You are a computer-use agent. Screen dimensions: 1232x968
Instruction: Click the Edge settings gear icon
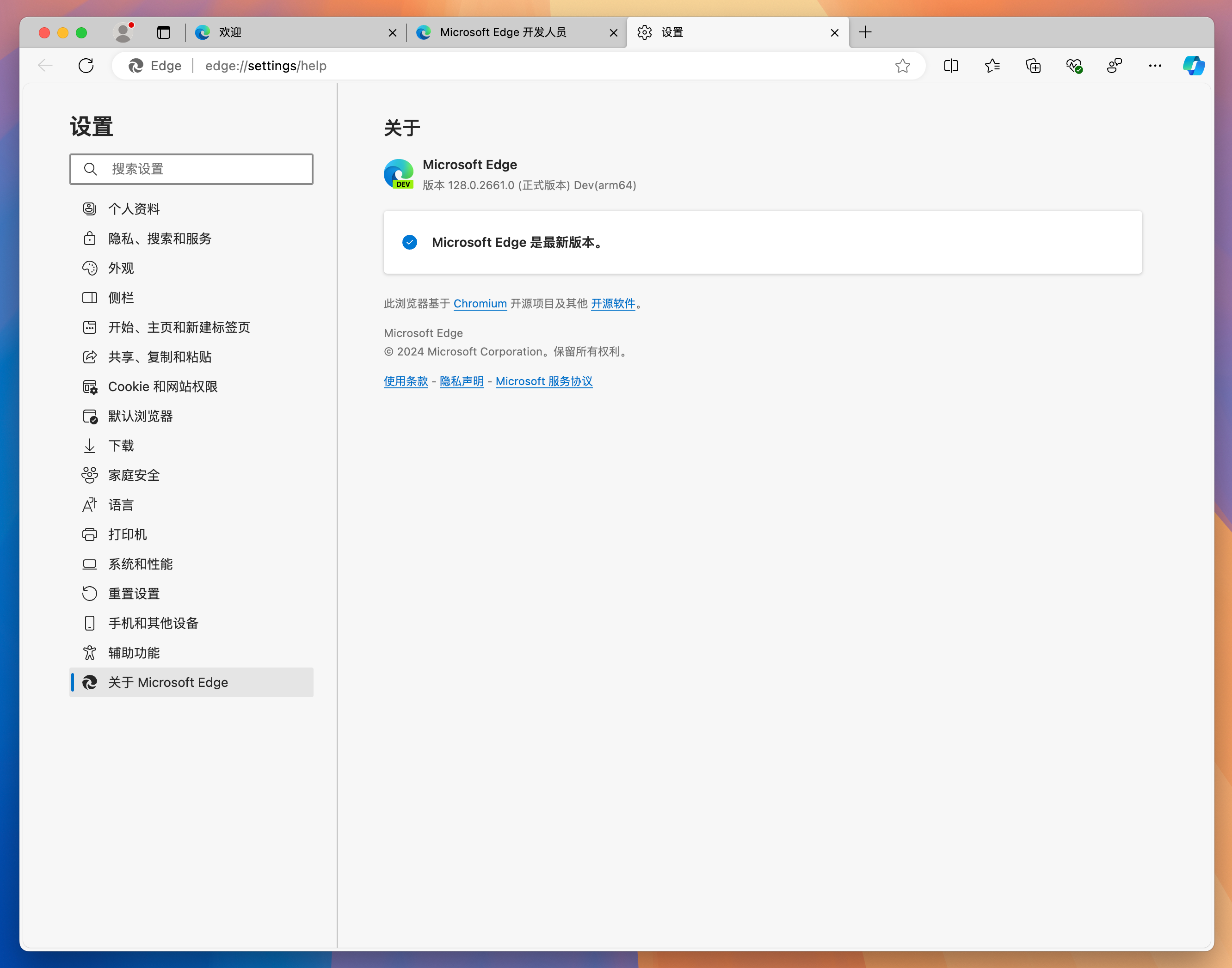pos(646,31)
